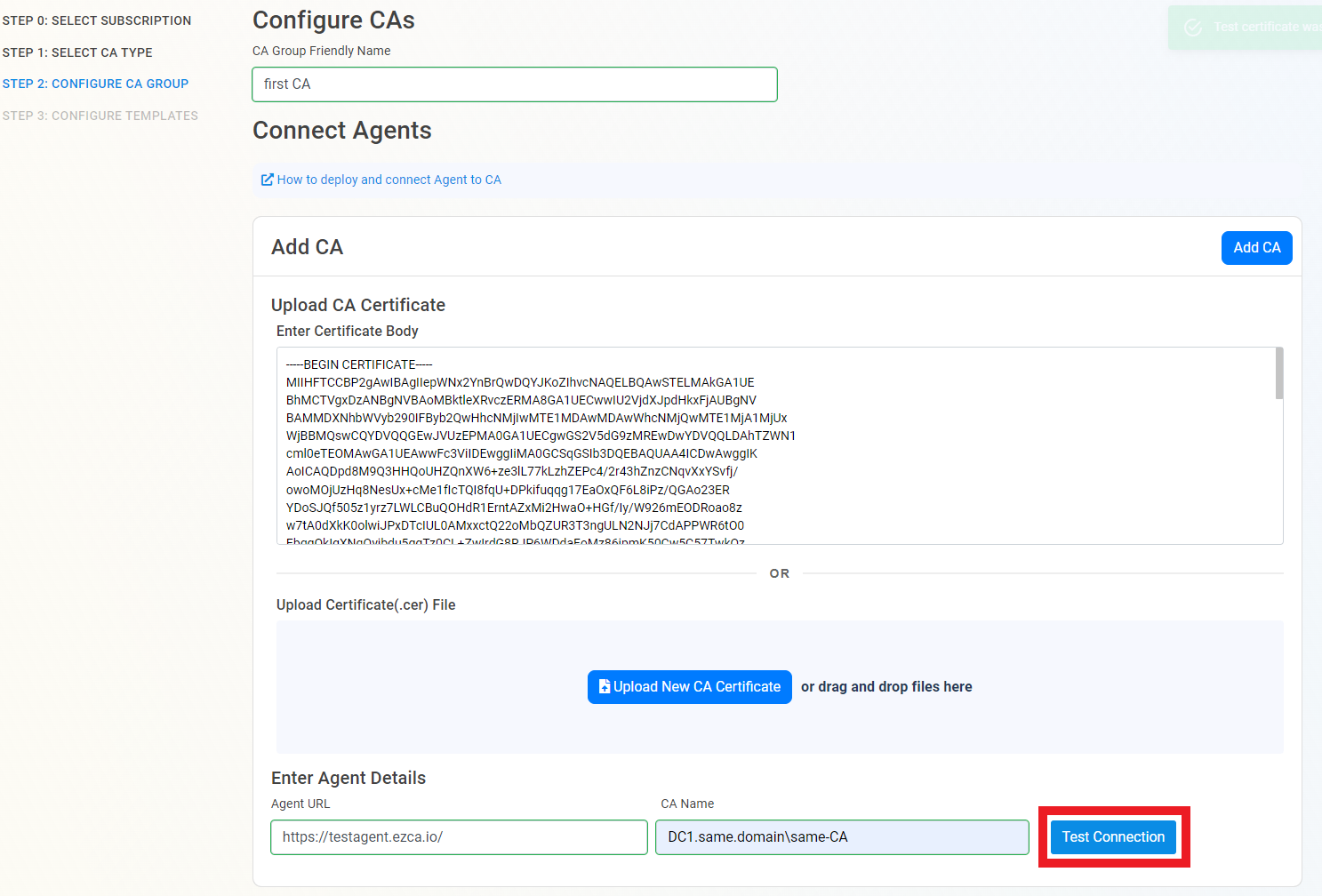Select Step 2: Configure CA Group
Screen dimensions: 1322x896
coord(95,84)
